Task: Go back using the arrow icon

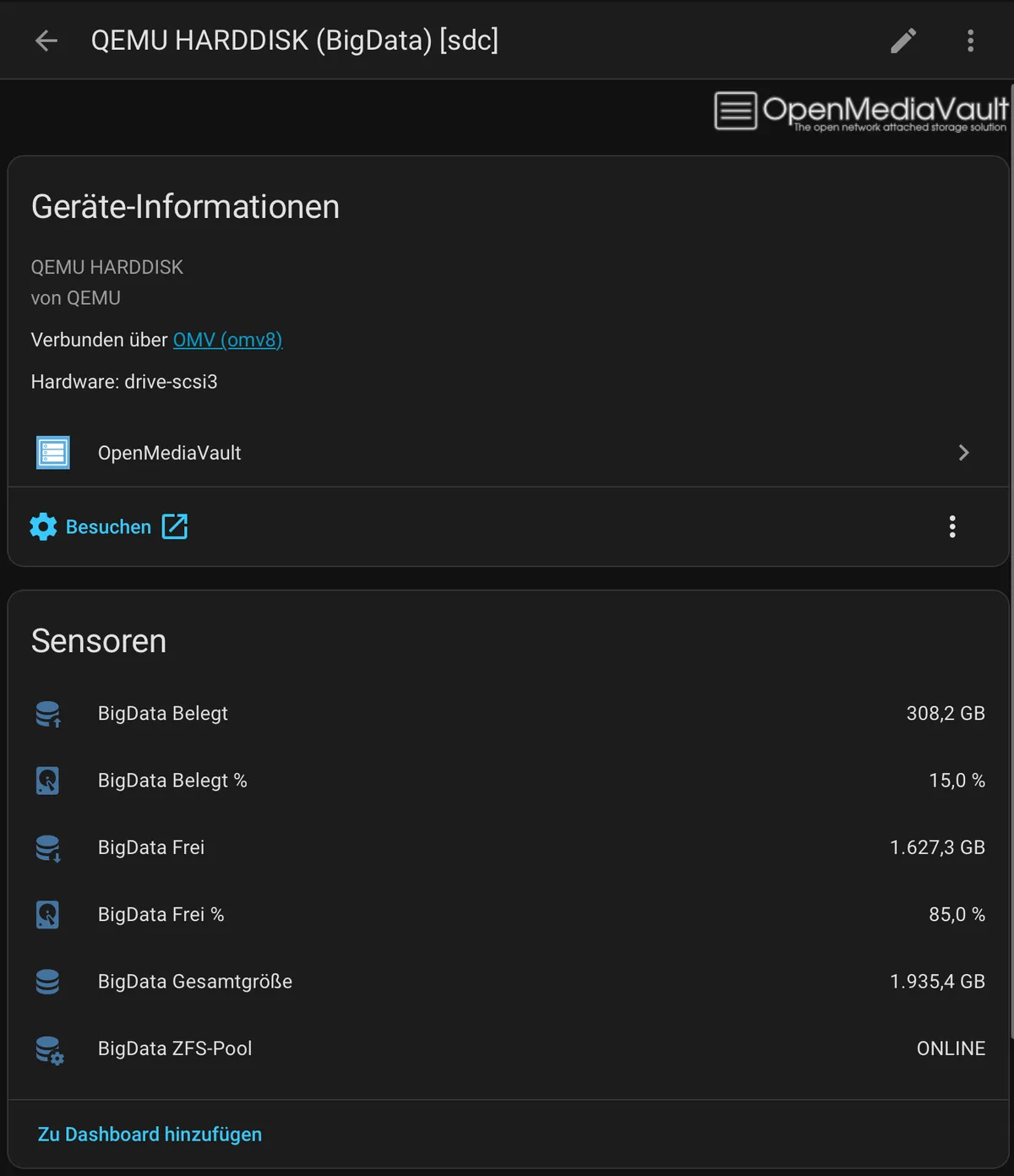Action: 46,41
